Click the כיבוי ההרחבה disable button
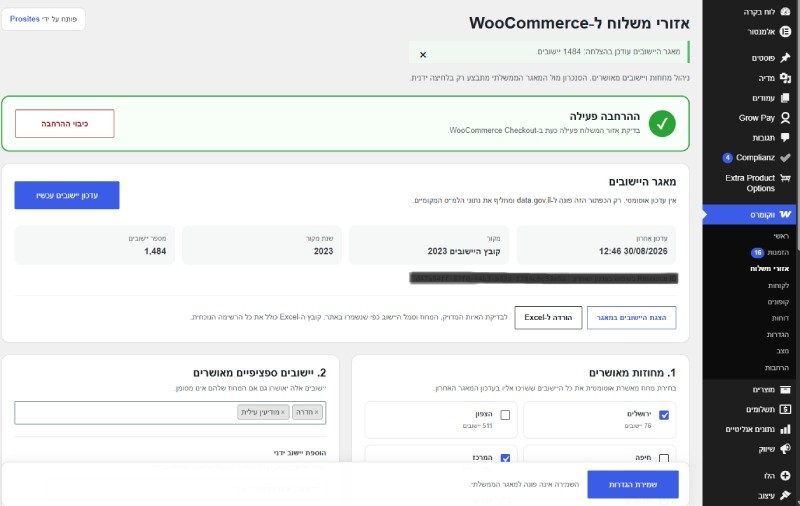Screen dimensions: 800x506 point(65,123)
